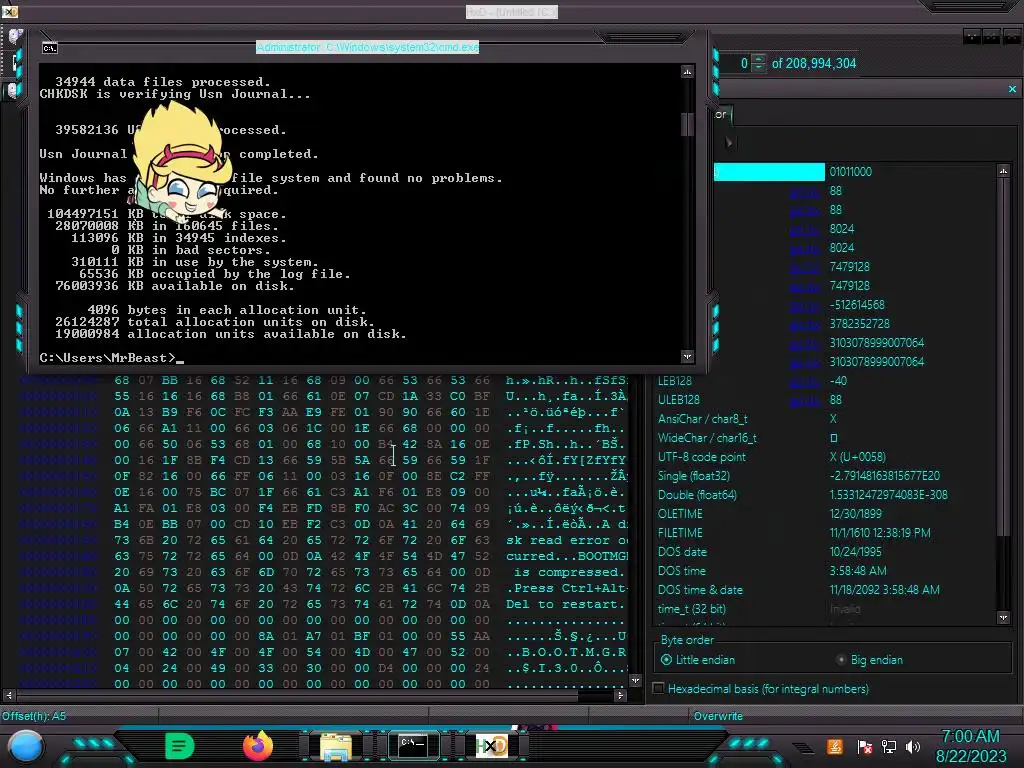Open network status tray icon

tap(889, 746)
